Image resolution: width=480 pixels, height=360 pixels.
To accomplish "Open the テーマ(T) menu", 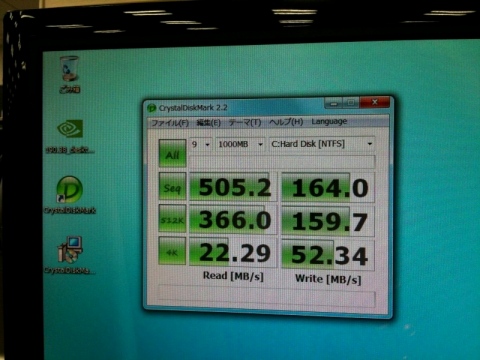I will (245, 122).
